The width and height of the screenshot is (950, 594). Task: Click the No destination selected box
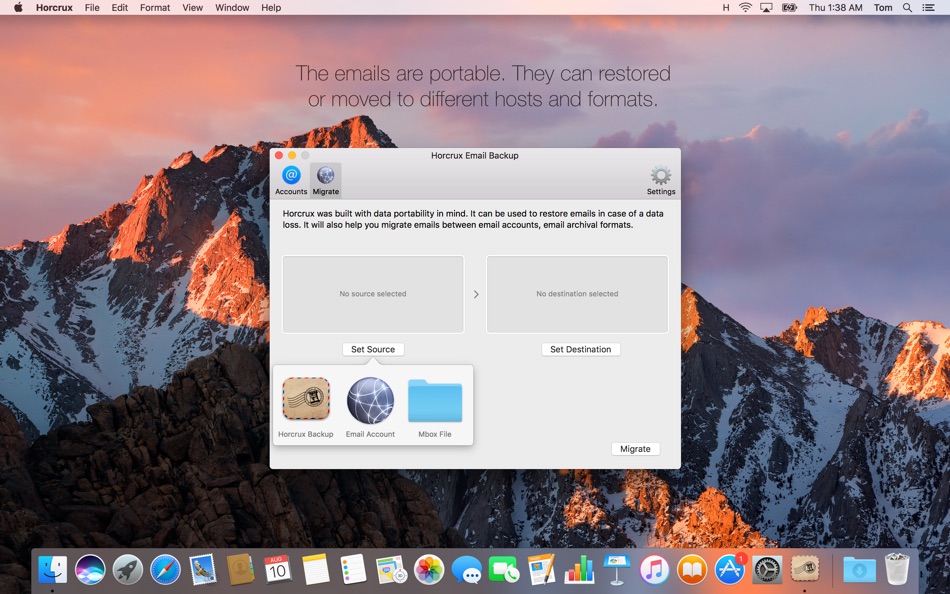coord(577,294)
